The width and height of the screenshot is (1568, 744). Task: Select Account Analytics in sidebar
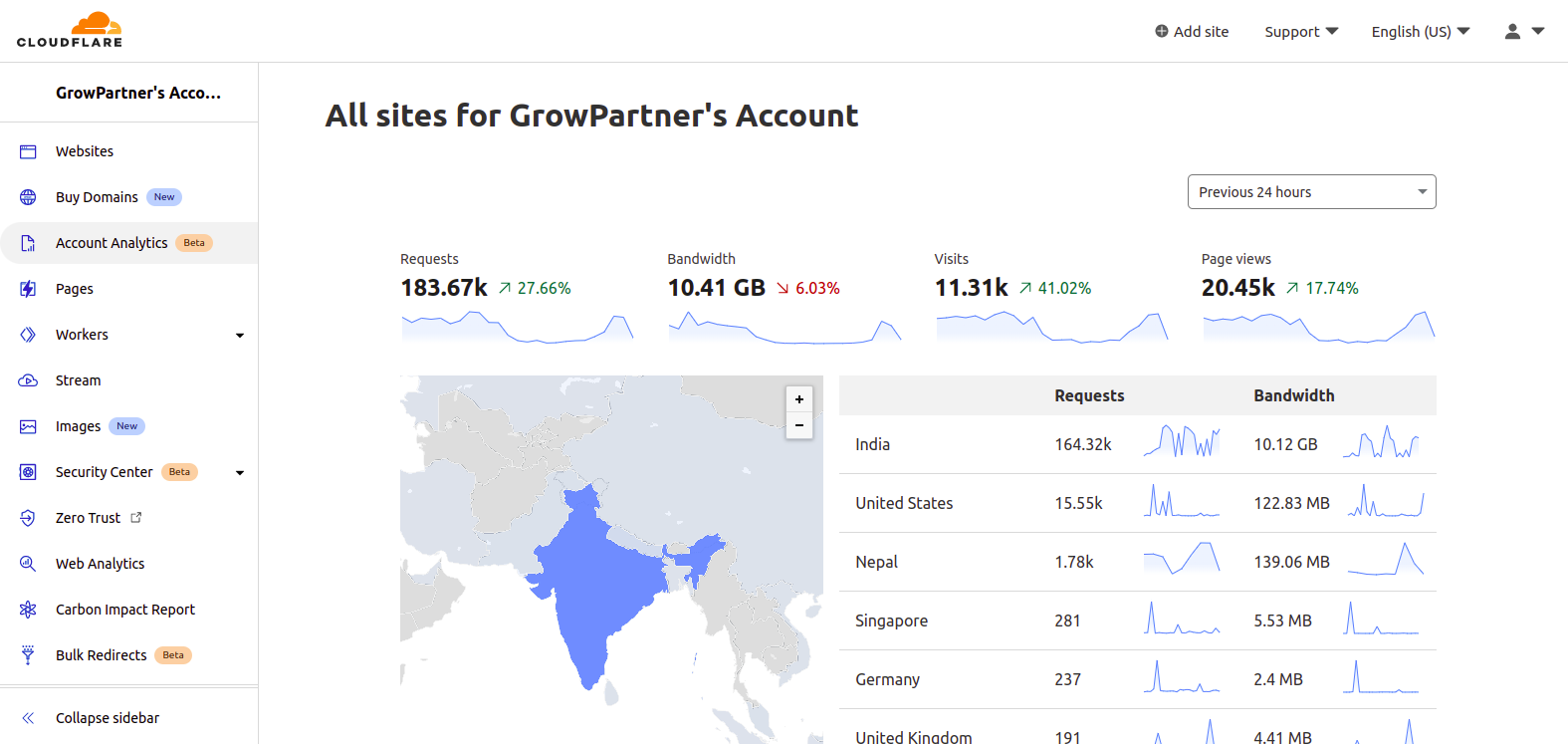pos(112,243)
